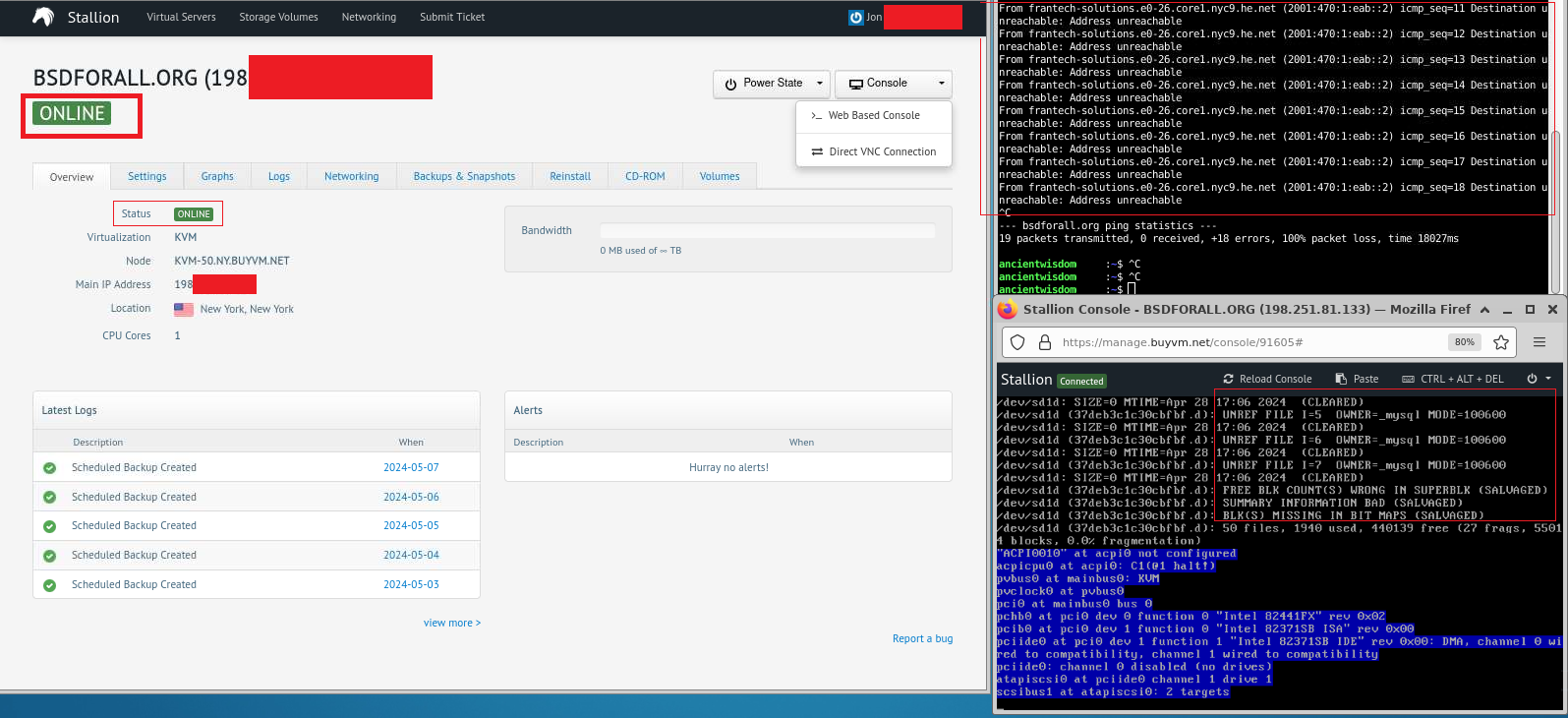1568x718 pixels.
Task: Click the tracking protection shield icon
Action: (1017, 342)
